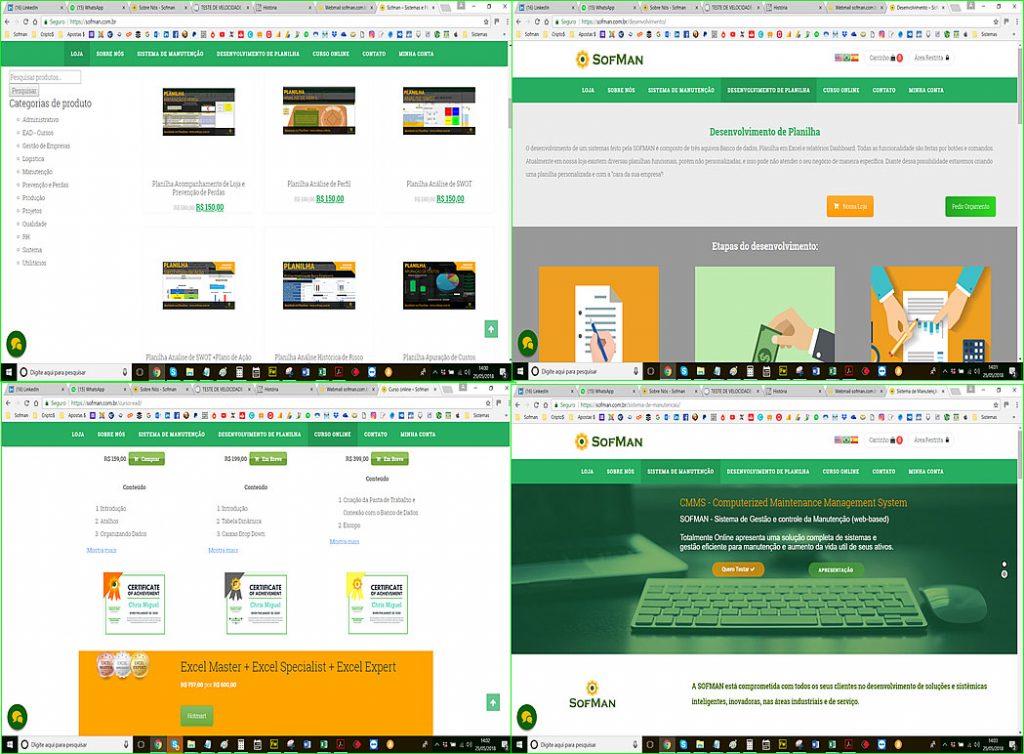
Task: Select LOJA menu in Loja window
Action: click(76, 54)
